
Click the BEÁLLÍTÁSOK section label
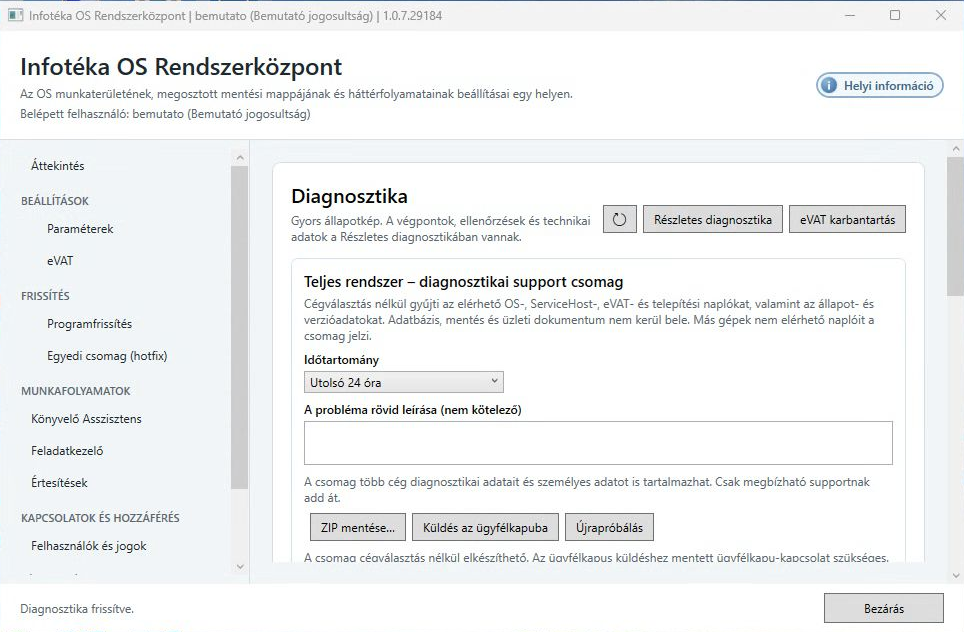pos(55,201)
